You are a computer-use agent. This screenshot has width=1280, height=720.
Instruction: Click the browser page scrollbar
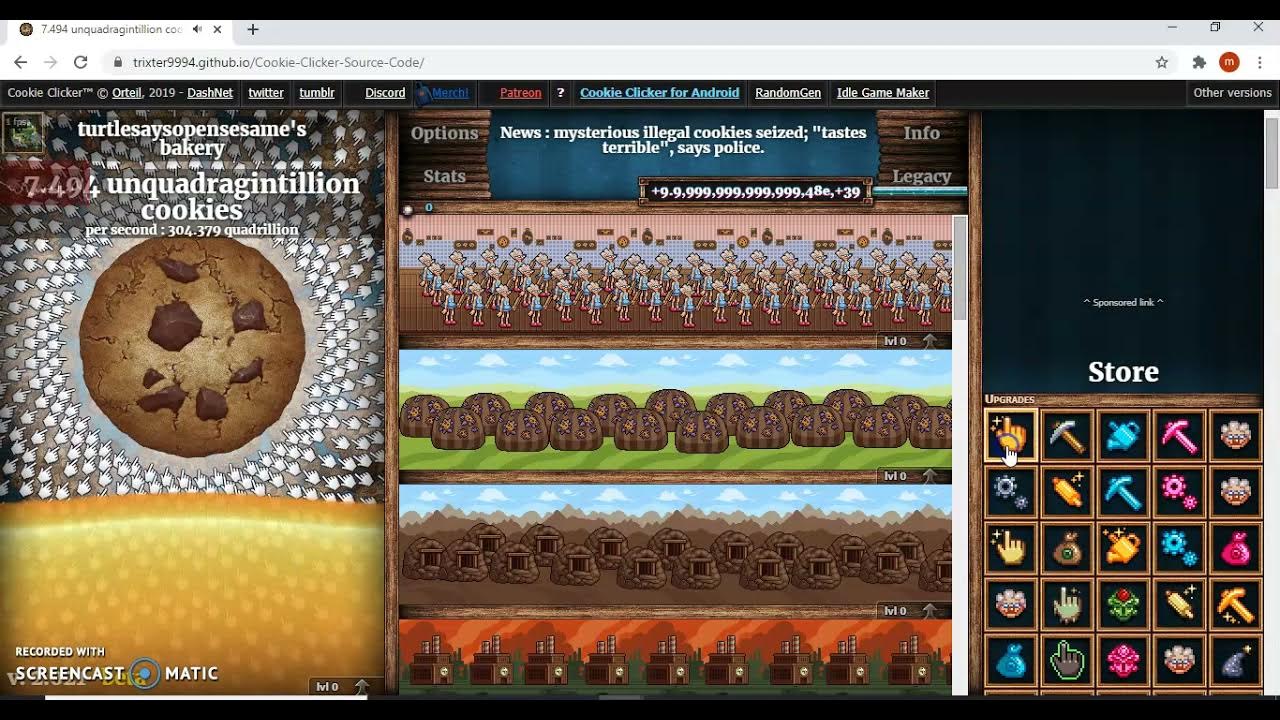coord(1271,155)
